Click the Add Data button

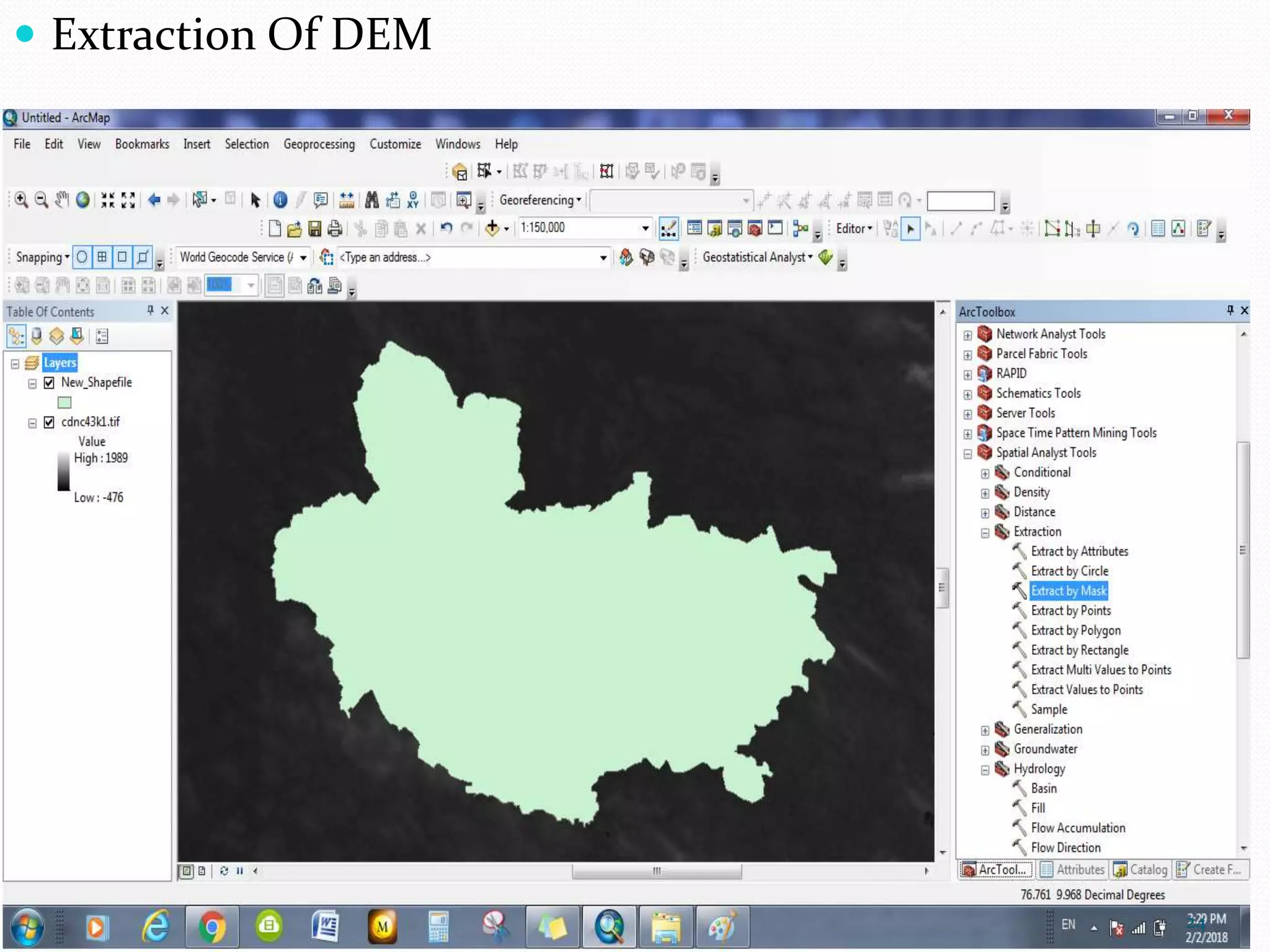click(x=492, y=228)
